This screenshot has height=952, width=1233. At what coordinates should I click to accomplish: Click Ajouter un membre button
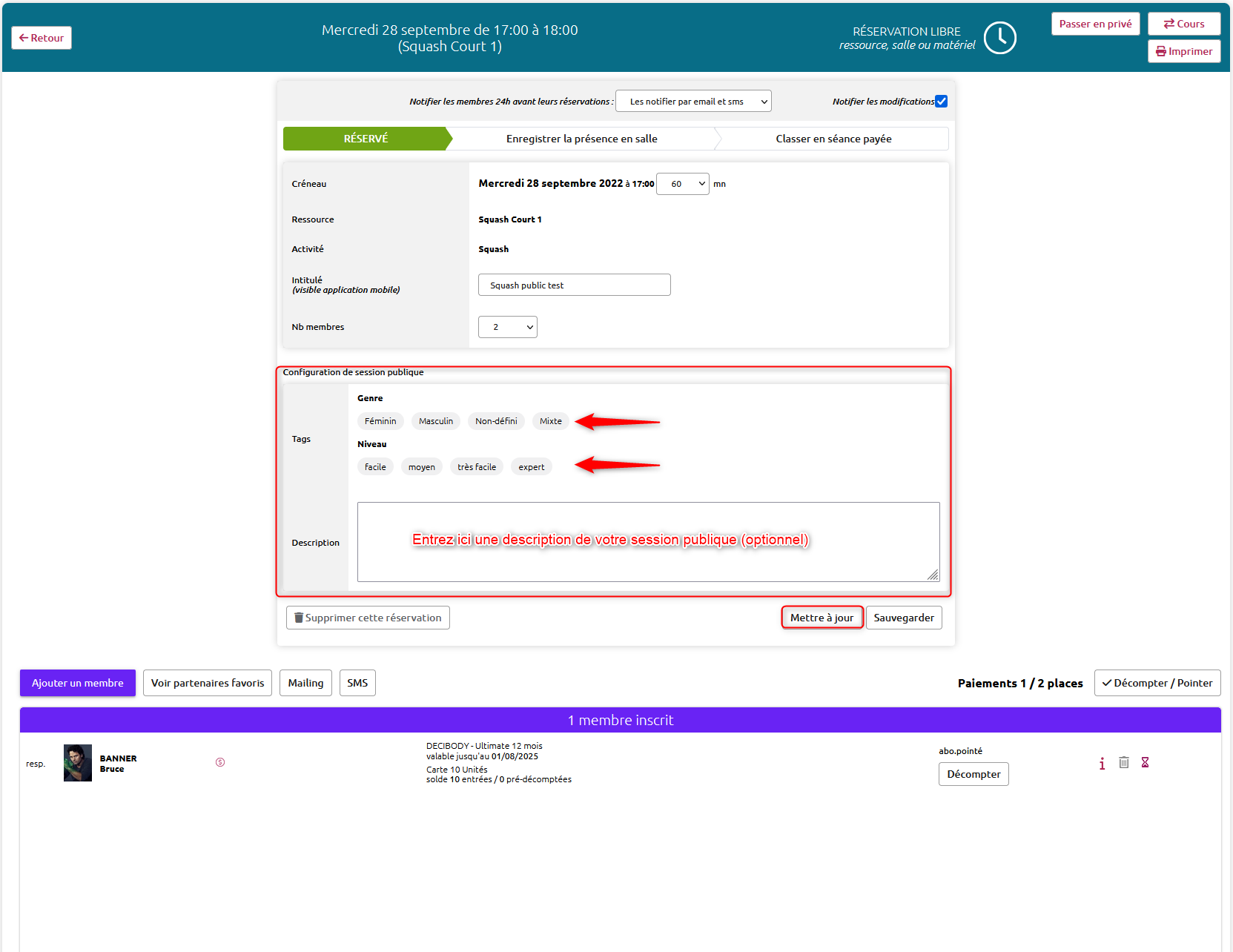(x=78, y=683)
